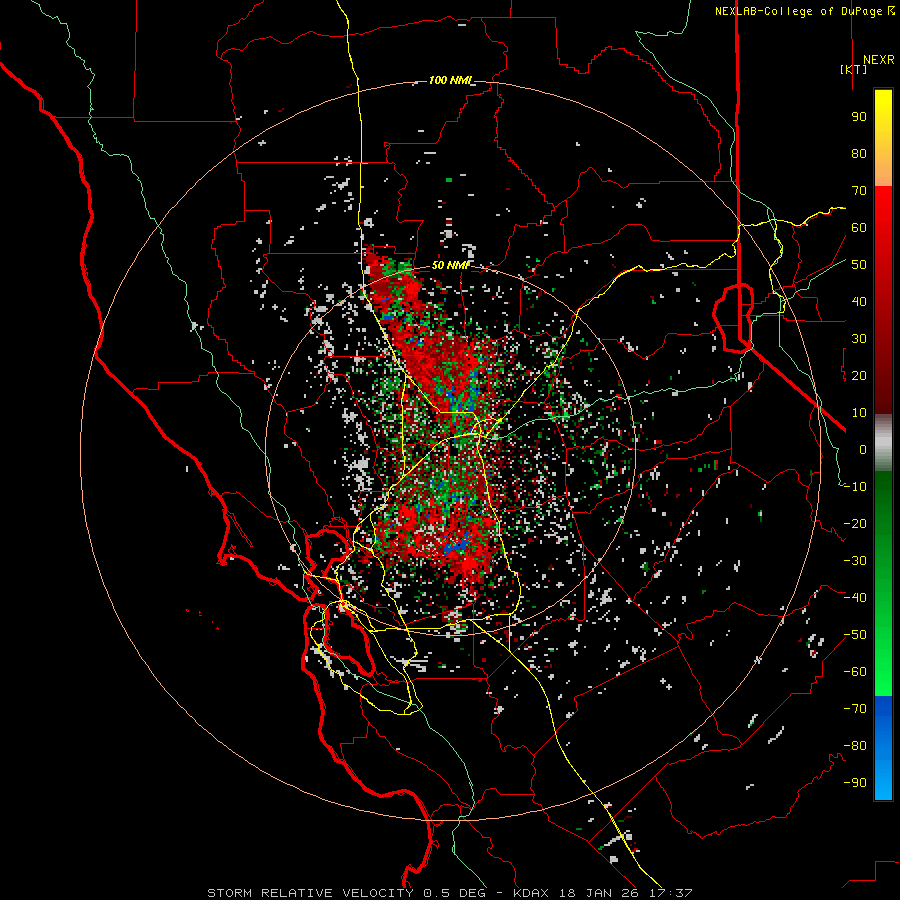
Task: Click the 50 NMI range ring label
Action: tap(451, 265)
